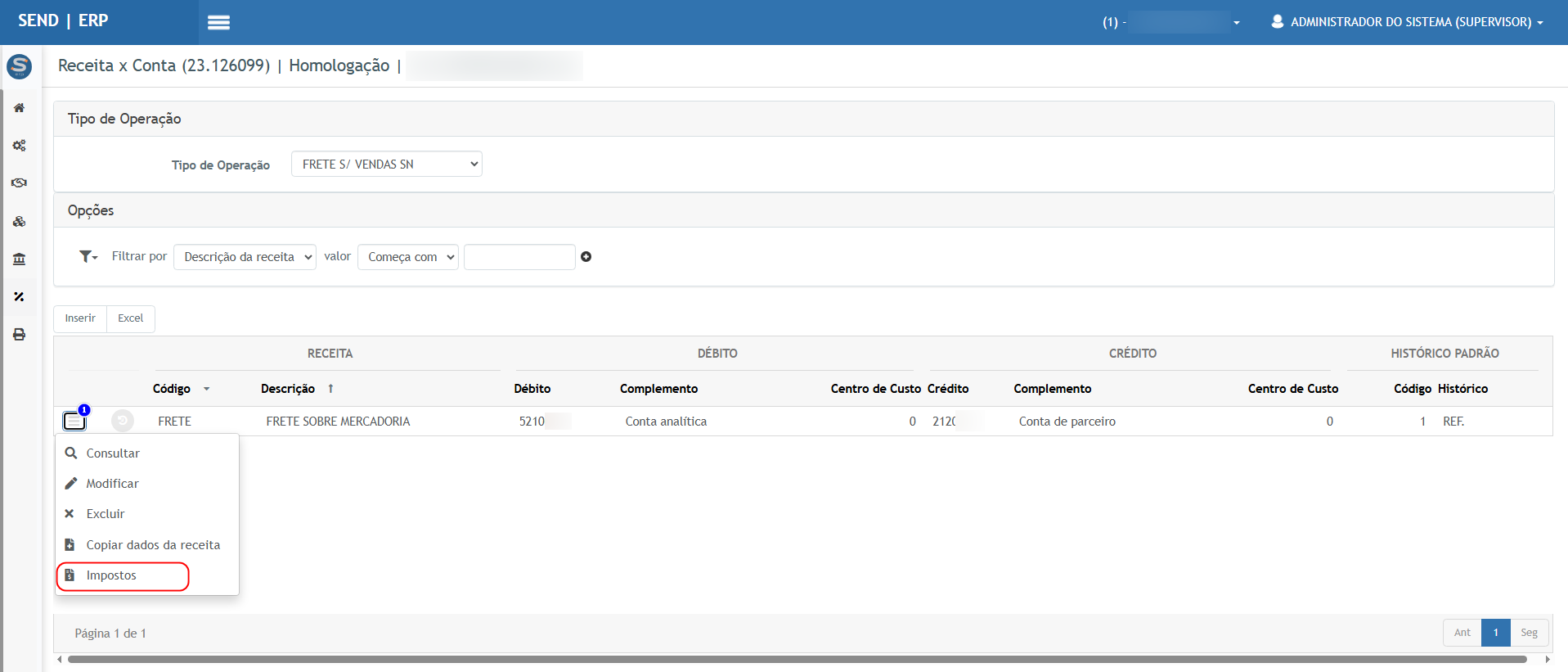
Task: Click the filter value text field
Action: click(519, 257)
